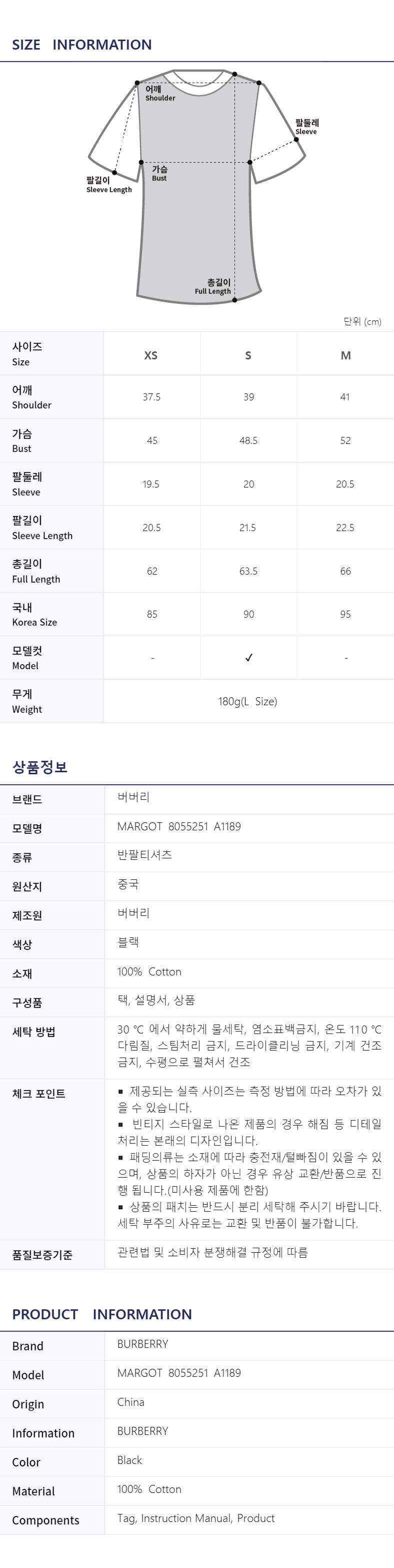394x1568 pixels.
Task: Click the PRODUCT INFORMATION heading
Action: 101,1314
